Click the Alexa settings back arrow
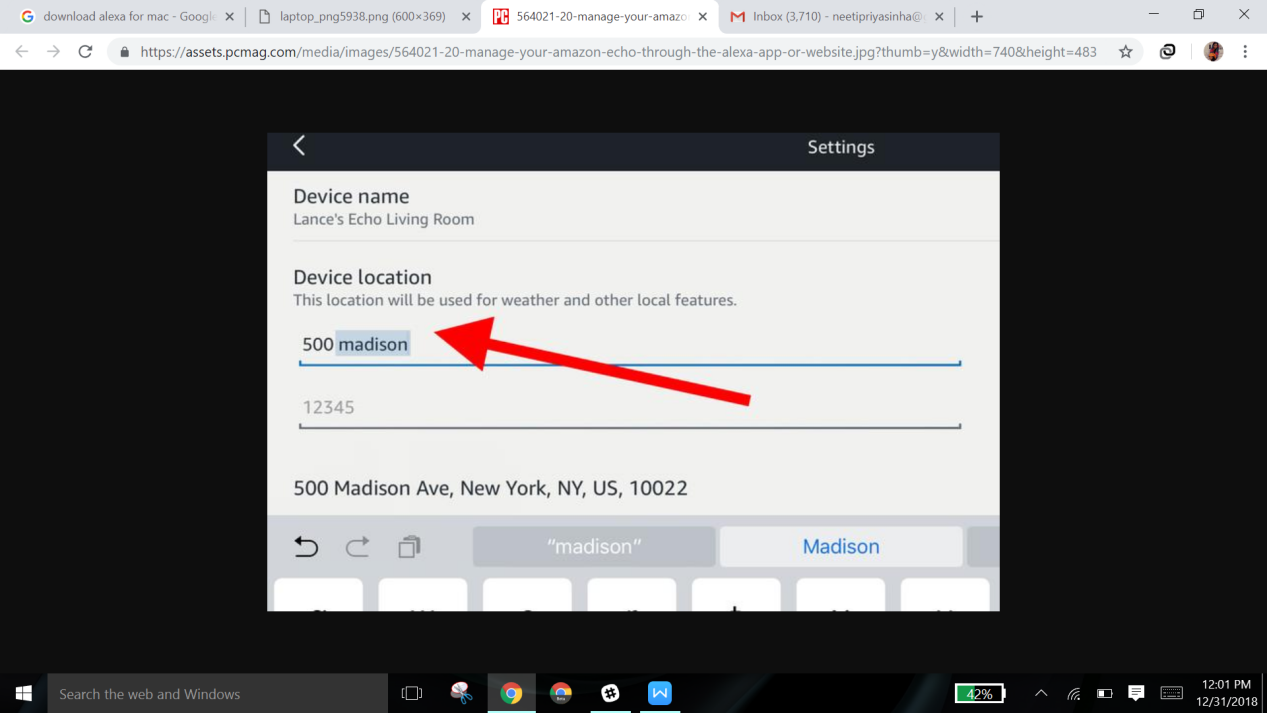The image size is (1267, 713). coord(299,146)
